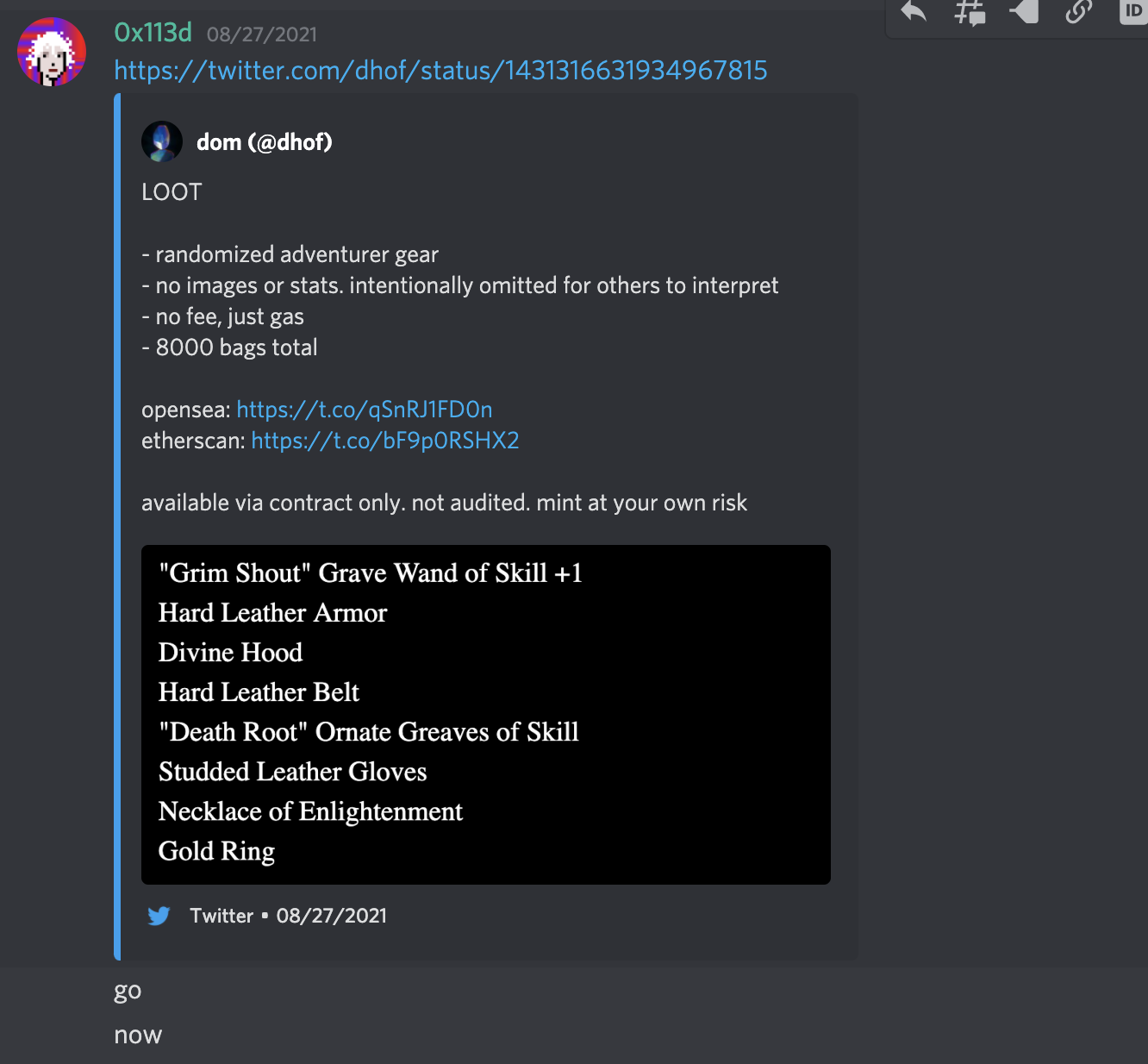Click the Twitter bird icon in embed footer
This screenshot has height=1064, width=1148.
click(159, 916)
